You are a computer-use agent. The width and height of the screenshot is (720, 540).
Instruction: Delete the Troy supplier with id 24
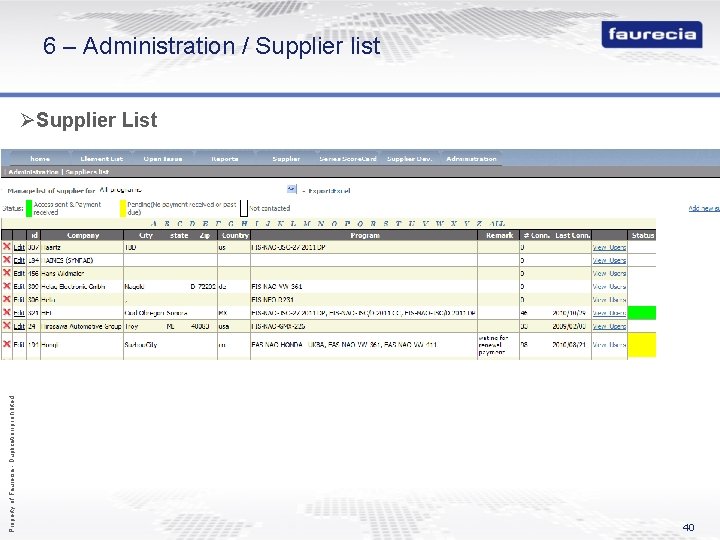coord(6,326)
